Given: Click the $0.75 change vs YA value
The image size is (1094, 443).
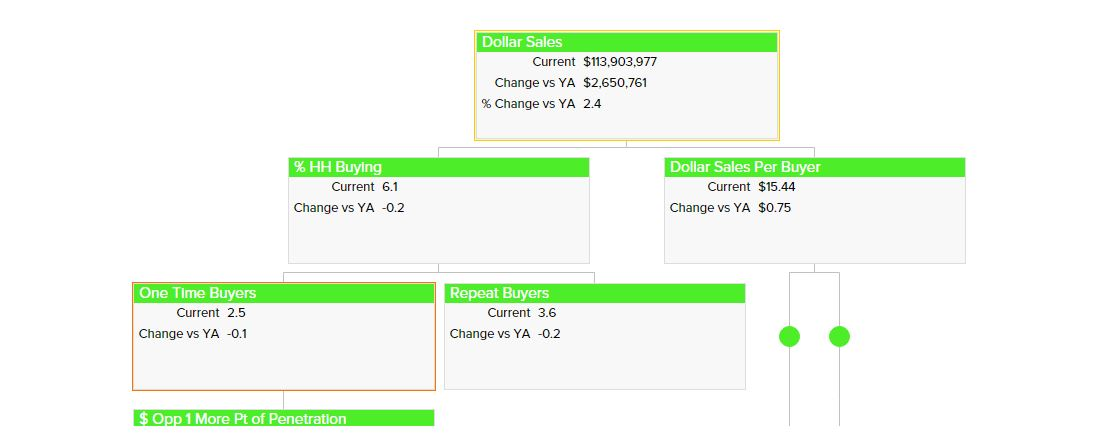Looking at the screenshot, I should (x=774, y=208).
